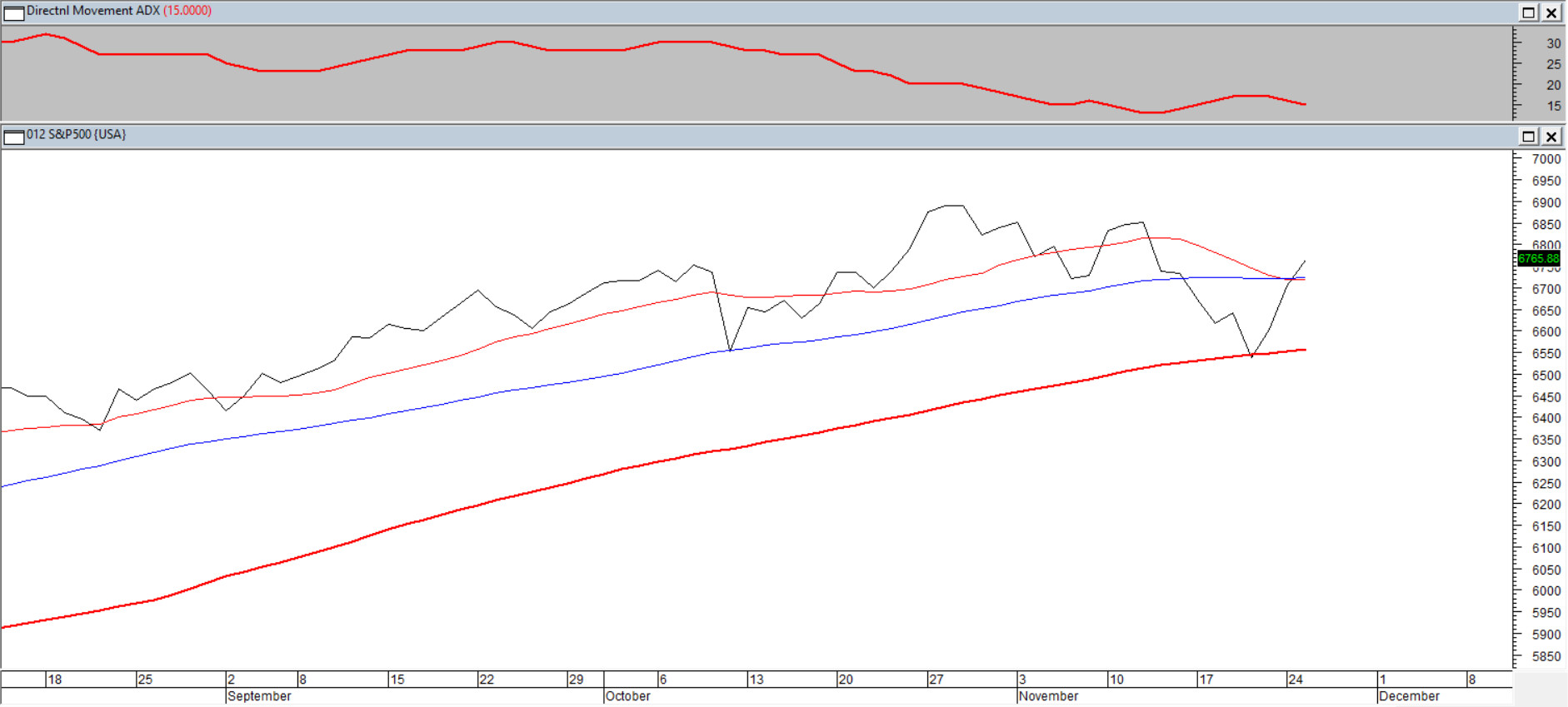The width and height of the screenshot is (1568, 707).
Task: Open the S&P500 pane's system menu icon
Action: [x=14, y=137]
